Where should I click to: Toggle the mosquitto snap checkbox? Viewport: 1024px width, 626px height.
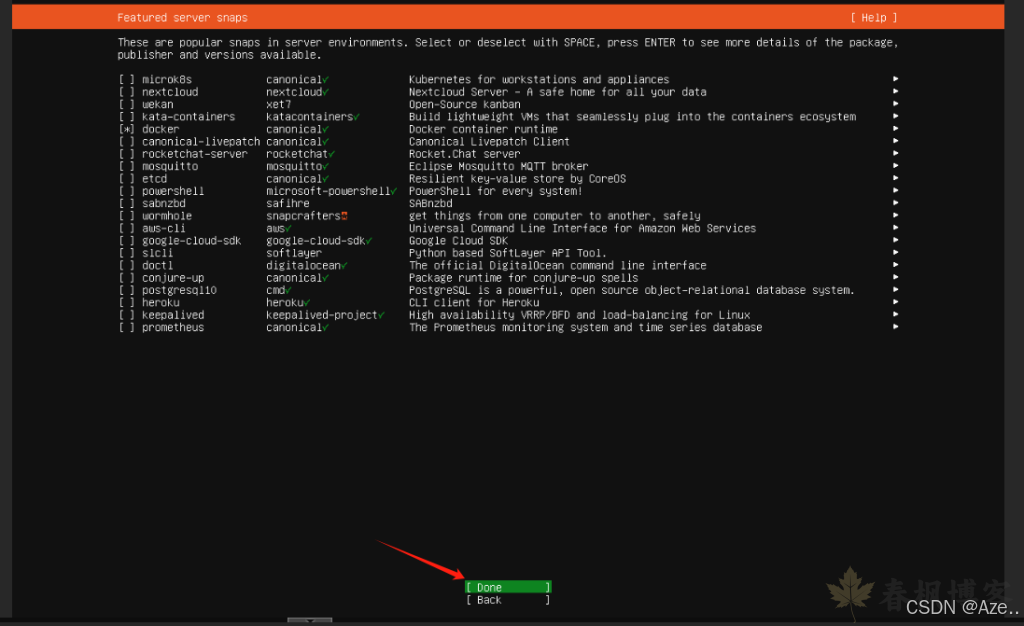pyautogui.click(x=127, y=166)
